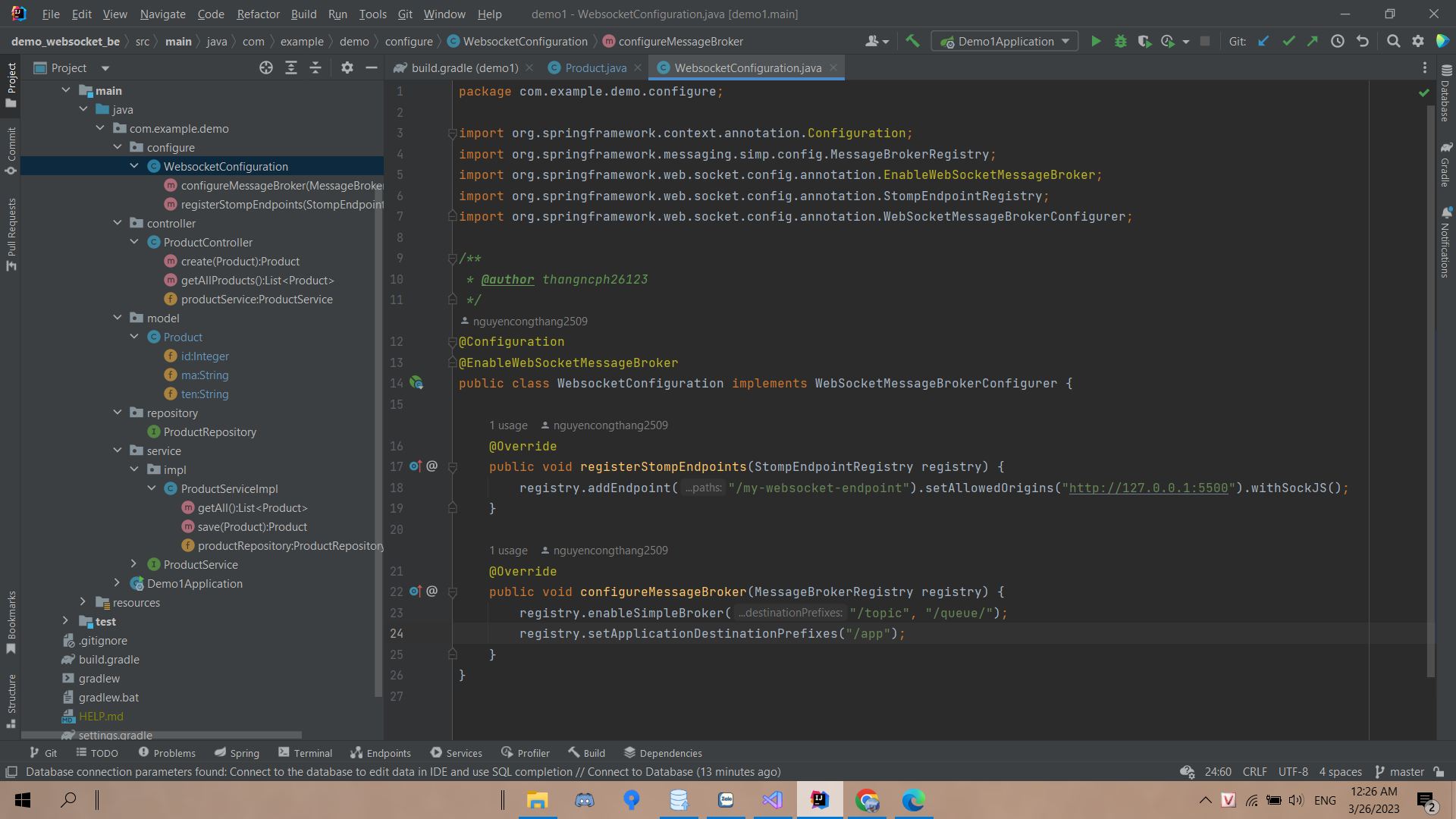Collapse the controller folder
1456x819 pixels.
(x=118, y=223)
